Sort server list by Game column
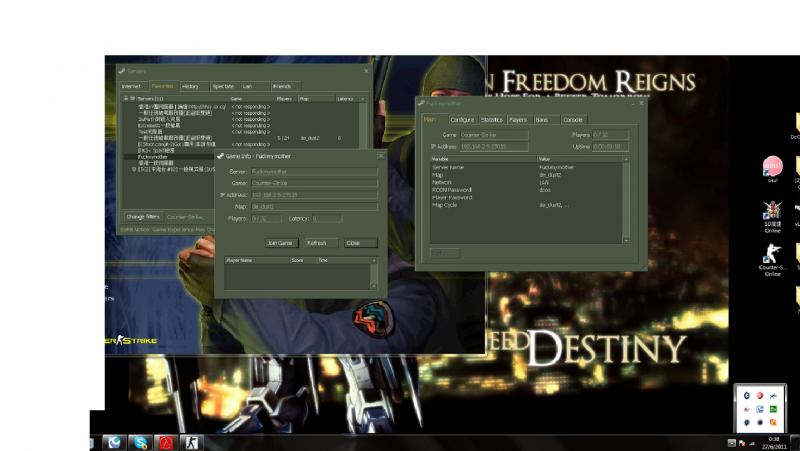 (x=252, y=98)
